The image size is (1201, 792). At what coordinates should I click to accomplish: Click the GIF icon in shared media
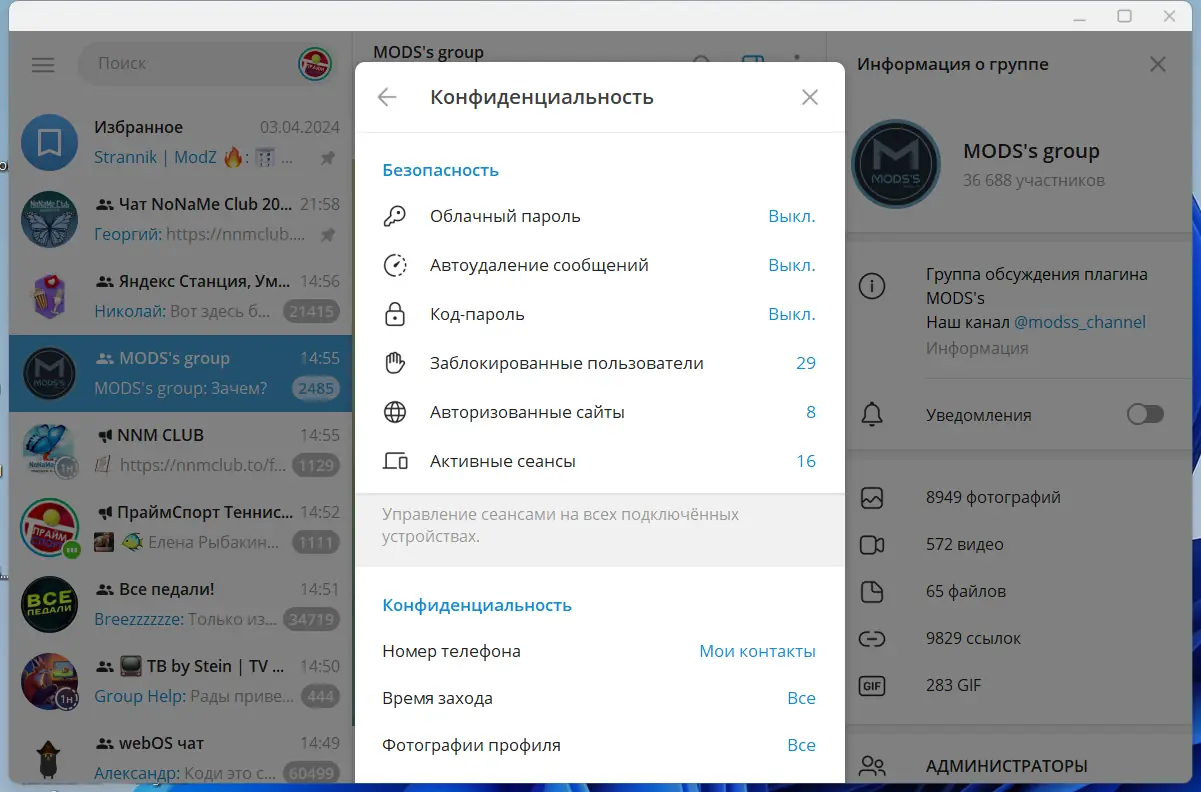(871, 685)
